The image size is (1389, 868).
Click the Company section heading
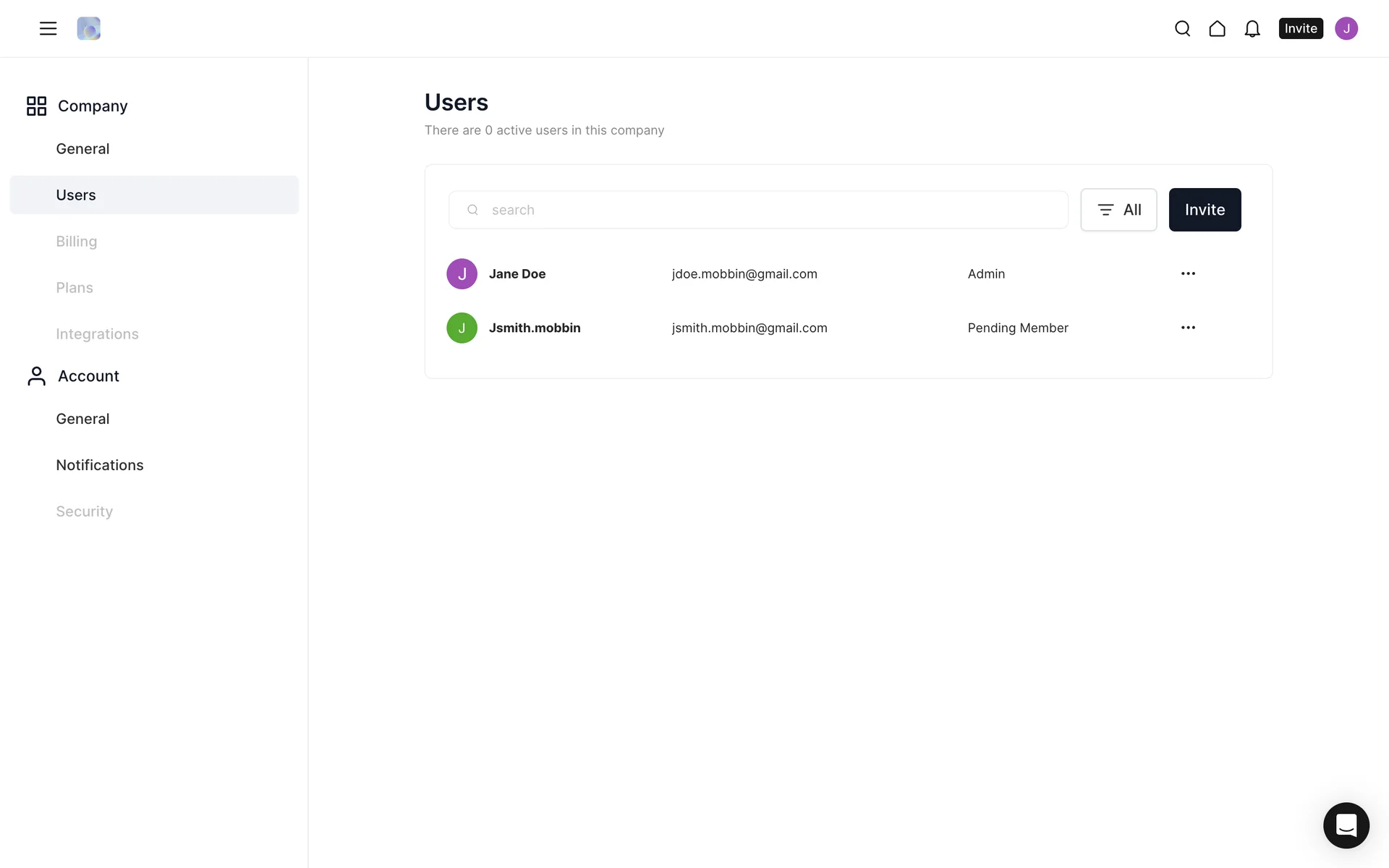click(92, 106)
